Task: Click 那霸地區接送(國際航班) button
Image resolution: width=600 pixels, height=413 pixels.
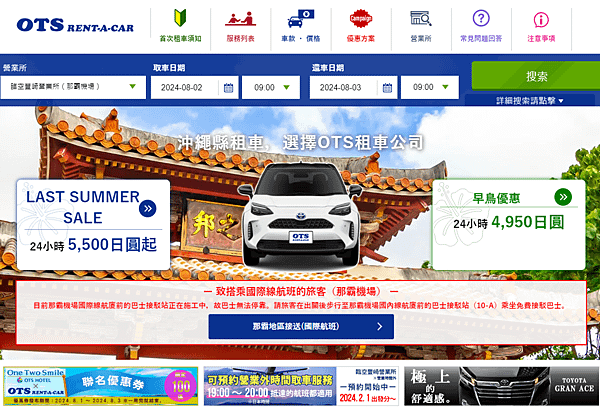Action: point(301,326)
